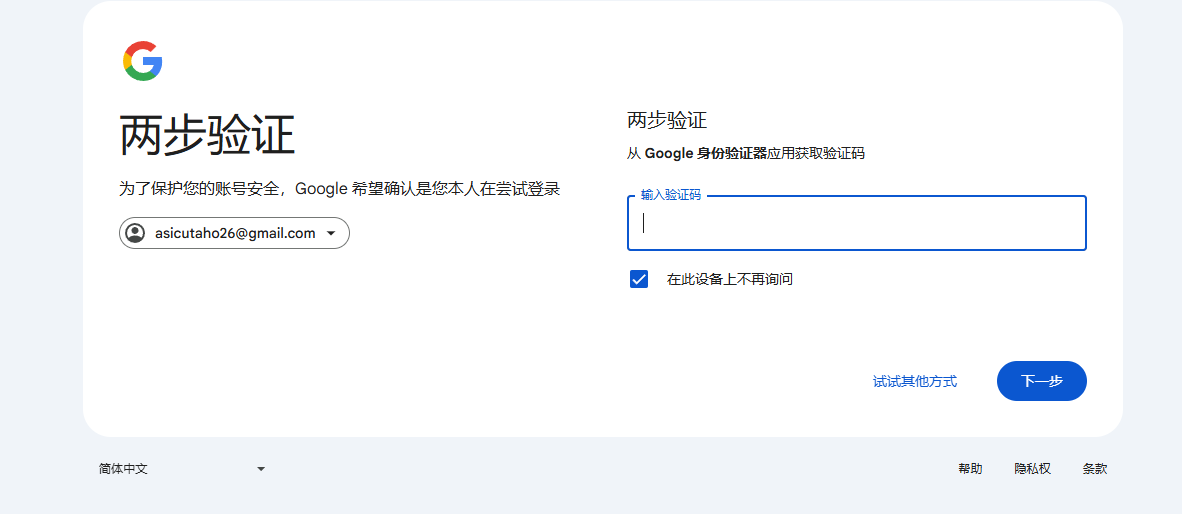Click the small 两步验证 subheading

point(667,121)
